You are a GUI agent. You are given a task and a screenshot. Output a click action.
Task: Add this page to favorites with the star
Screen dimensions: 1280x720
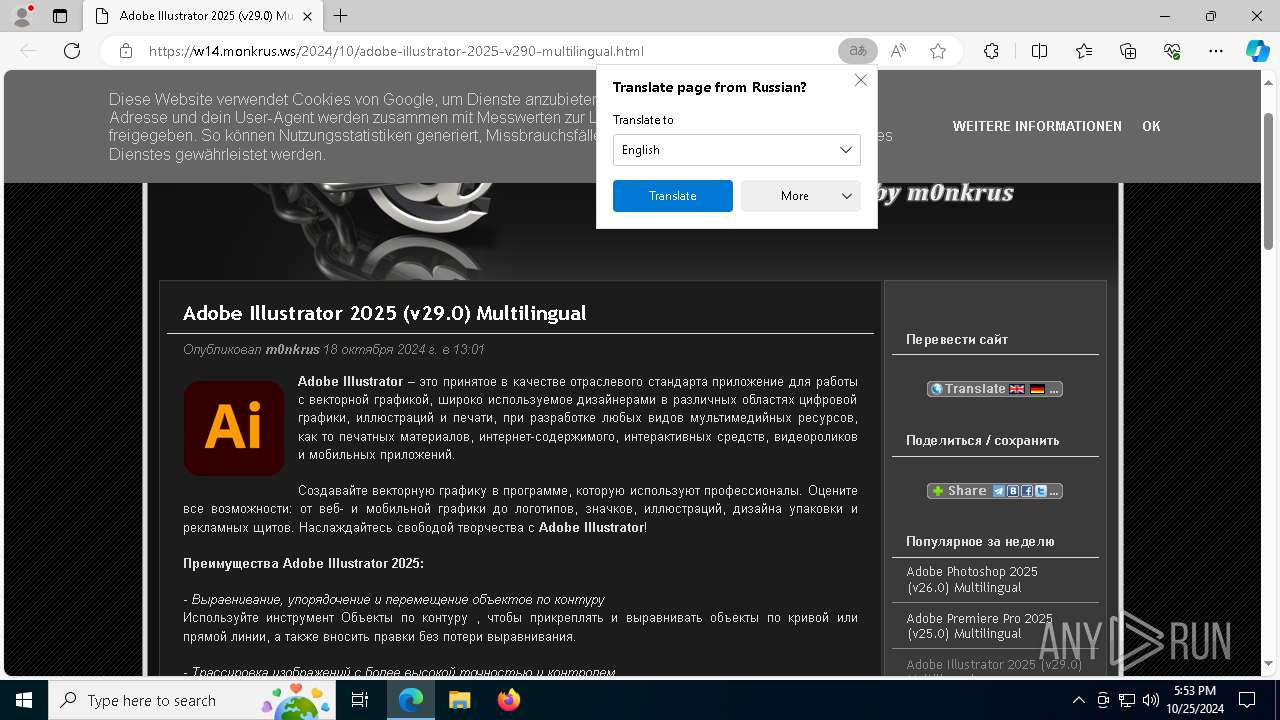tap(938, 51)
